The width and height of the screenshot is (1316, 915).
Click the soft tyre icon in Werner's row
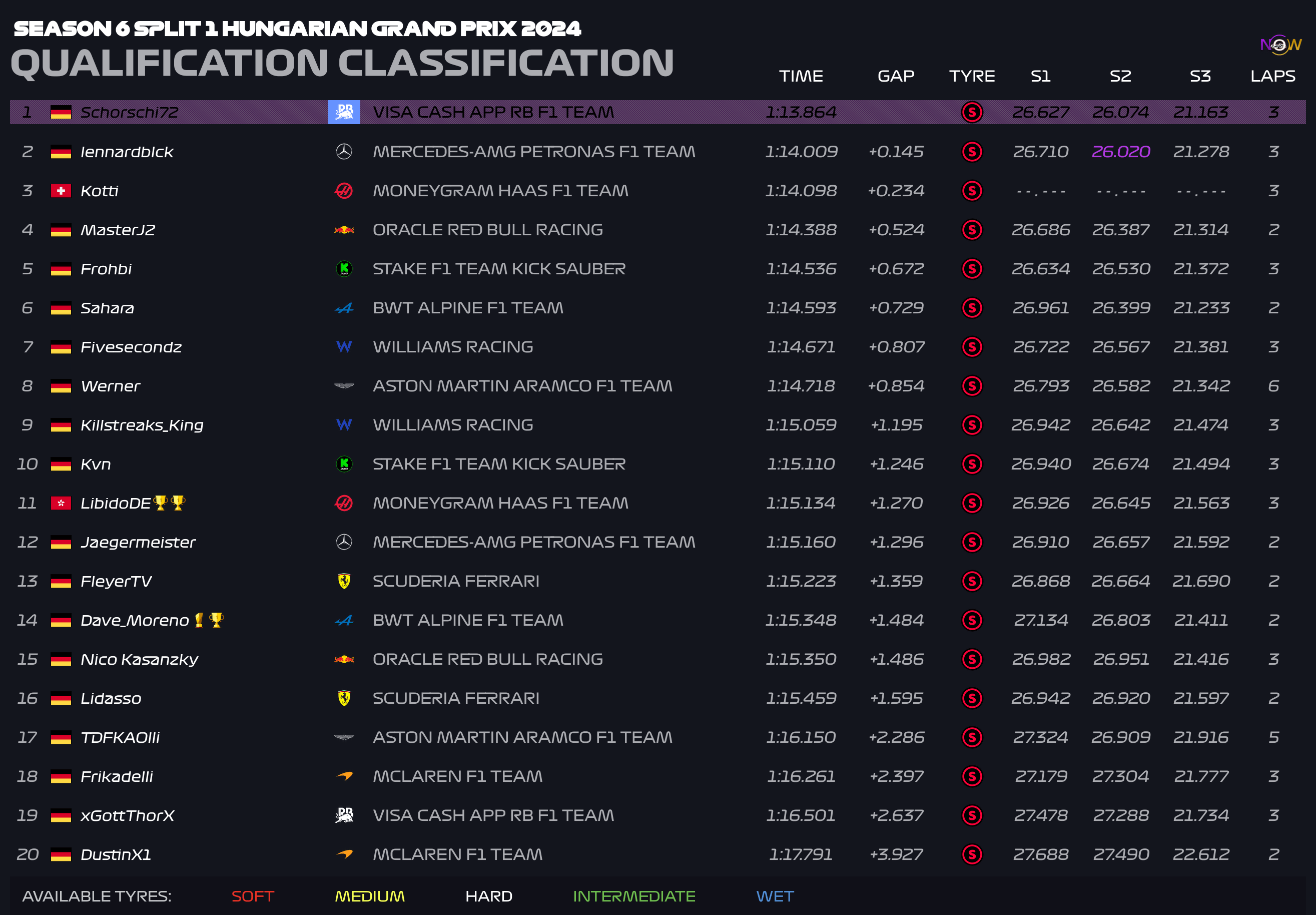pos(972,386)
